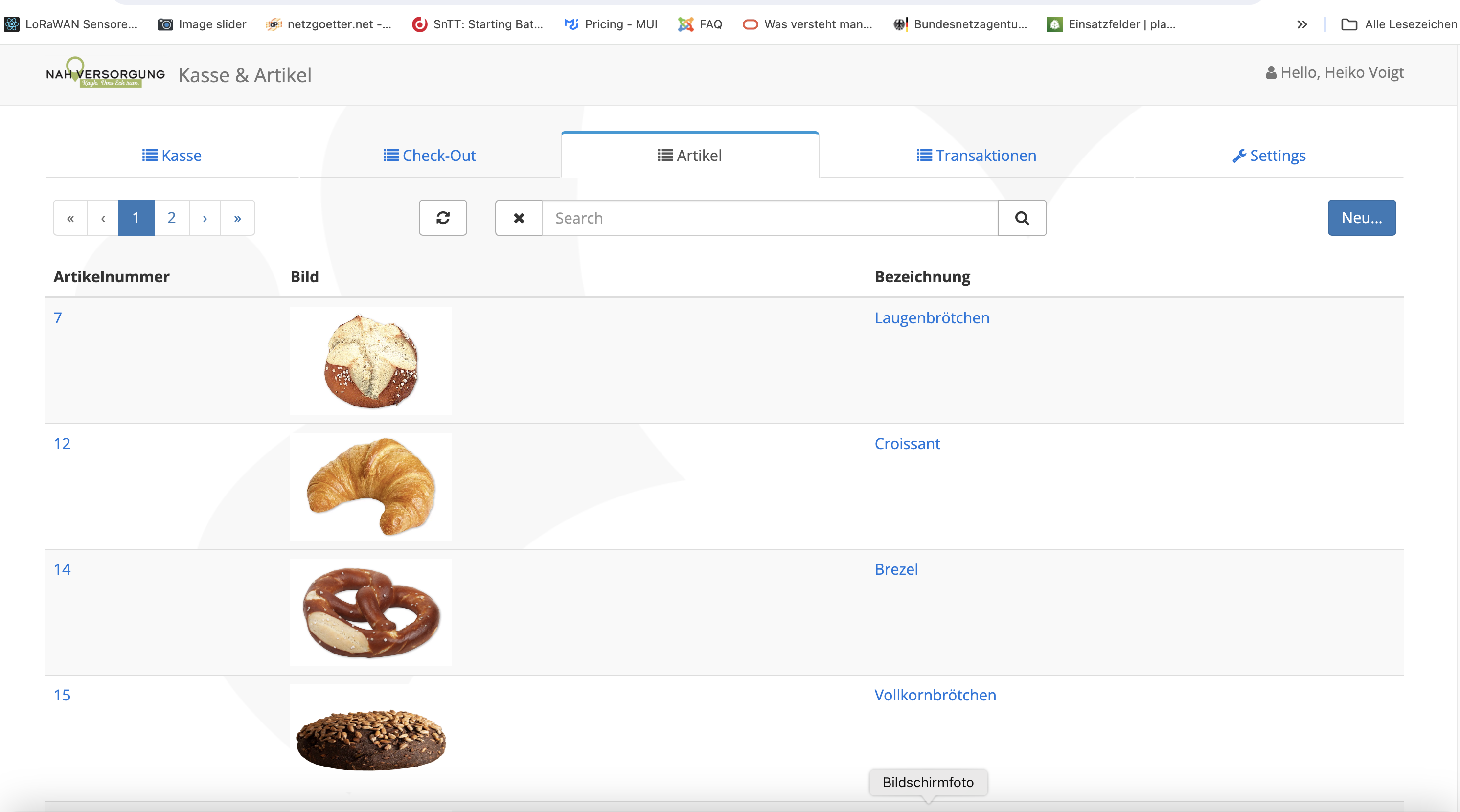Open the Croissant article link
The height and width of the screenshot is (812, 1460).
(907, 443)
